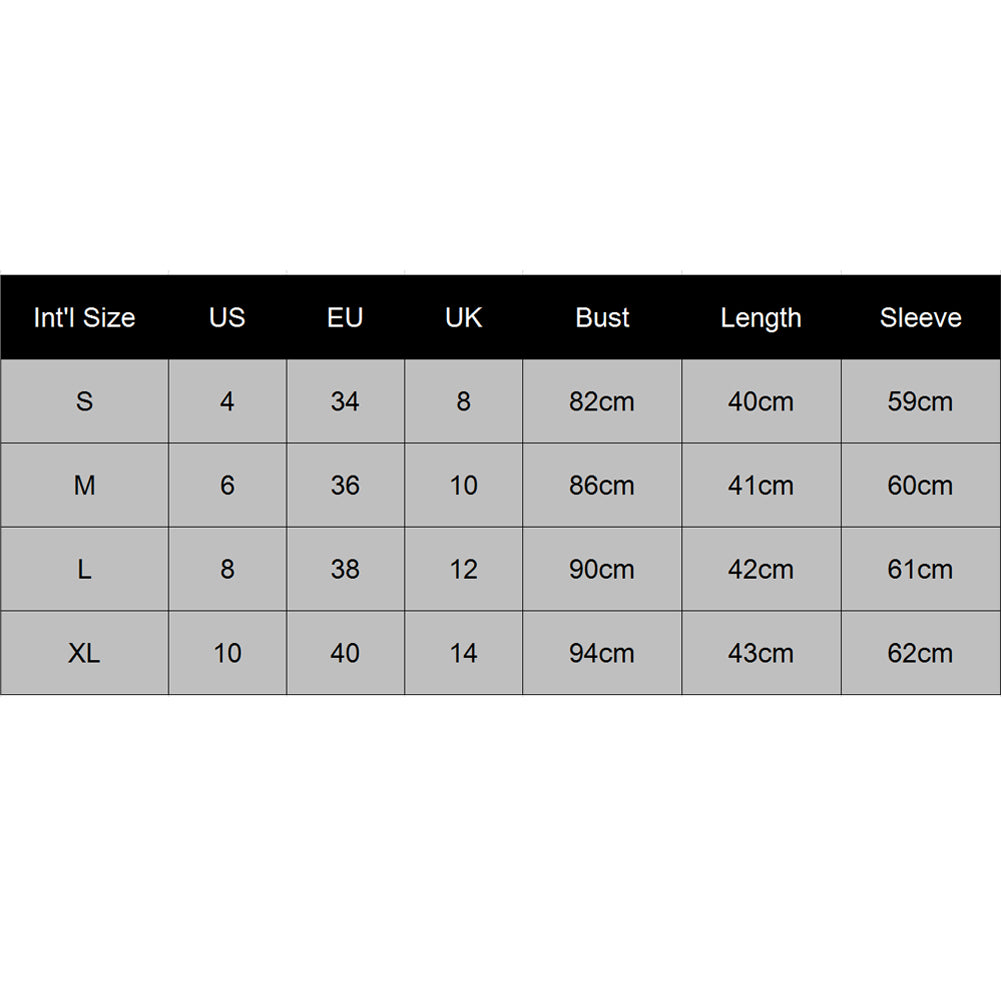The image size is (1001, 1001).
Task: Click the 94cm bust cell
Action: point(602,654)
